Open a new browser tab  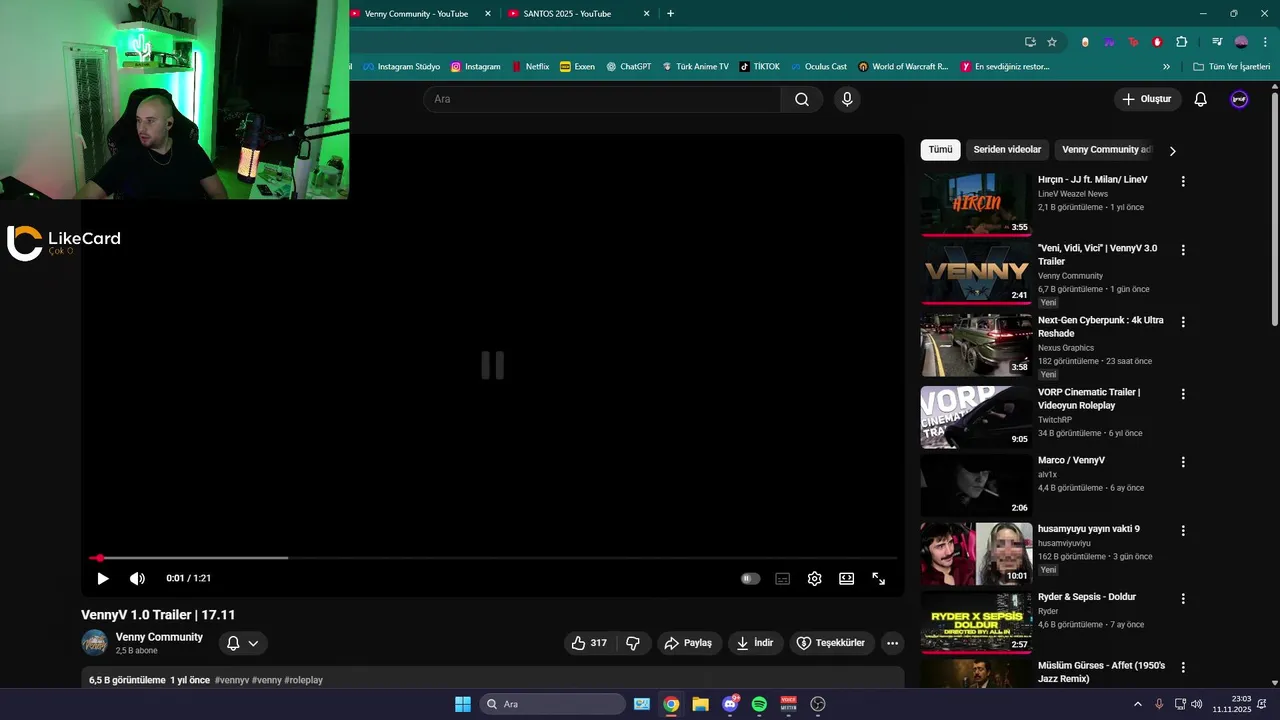click(670, 13)
